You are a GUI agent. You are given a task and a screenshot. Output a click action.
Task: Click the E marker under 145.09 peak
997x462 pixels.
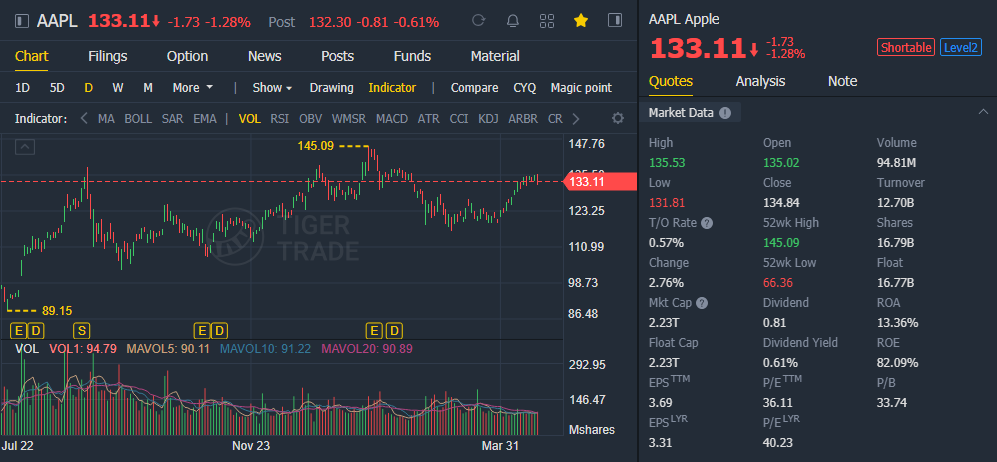click(x=374, y=330)
